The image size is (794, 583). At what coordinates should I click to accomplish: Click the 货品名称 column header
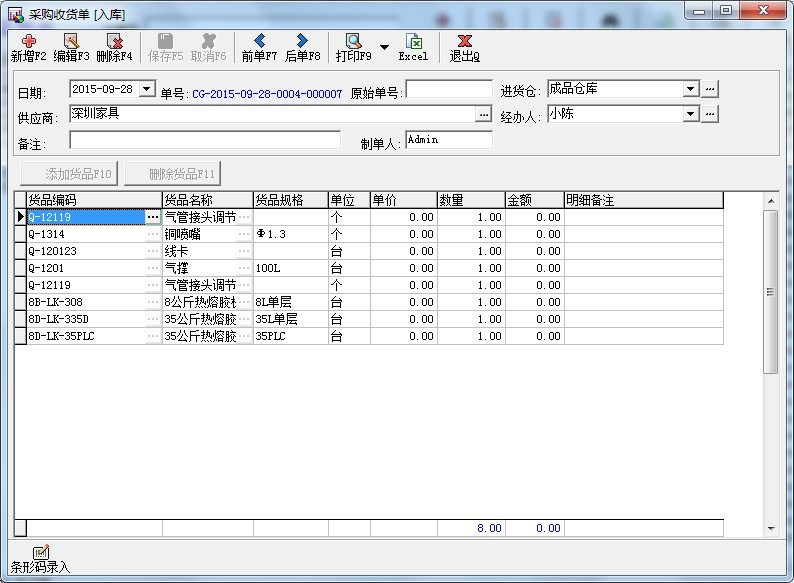[207, 200]
